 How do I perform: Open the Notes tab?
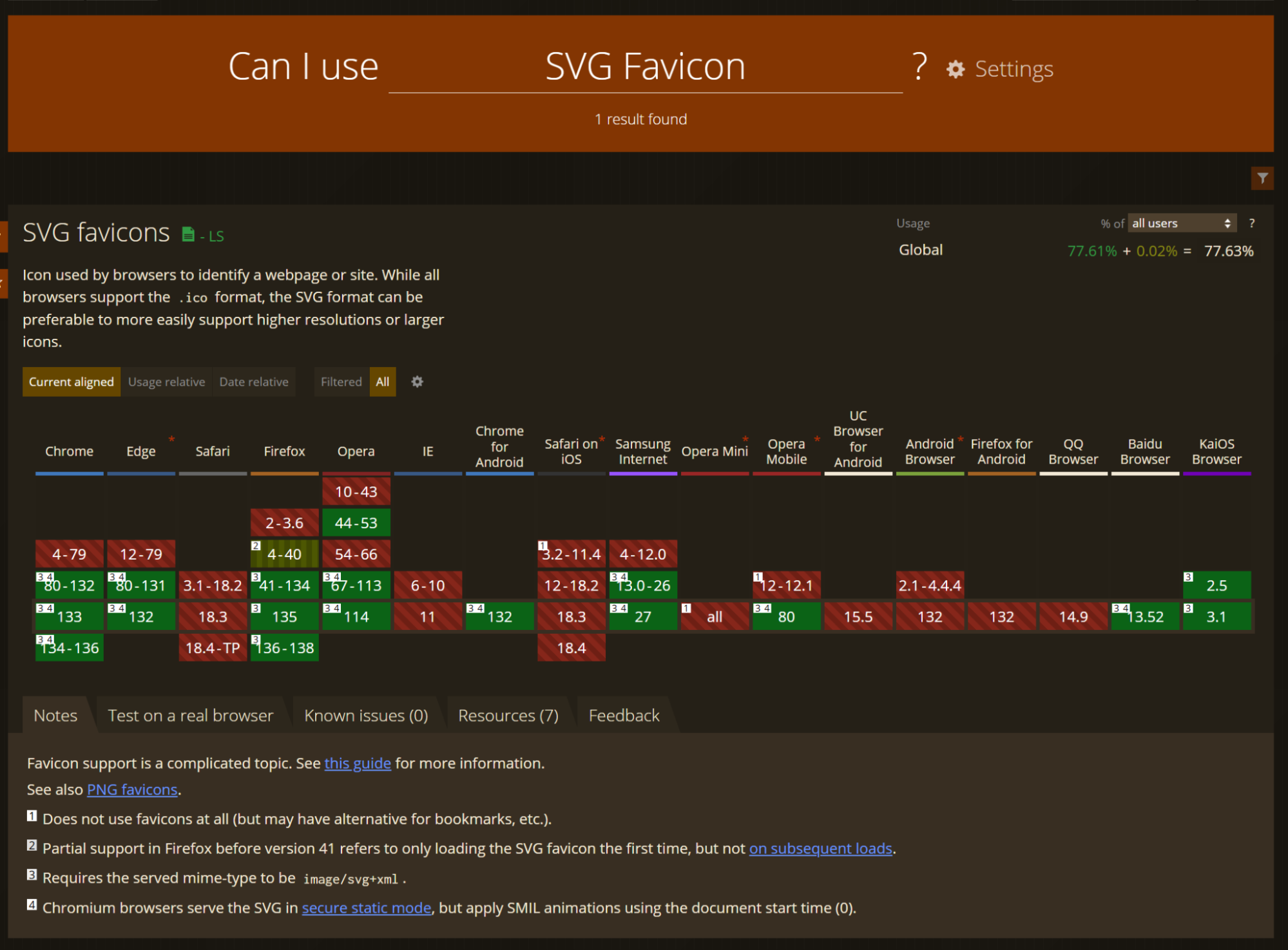point(55,716)
